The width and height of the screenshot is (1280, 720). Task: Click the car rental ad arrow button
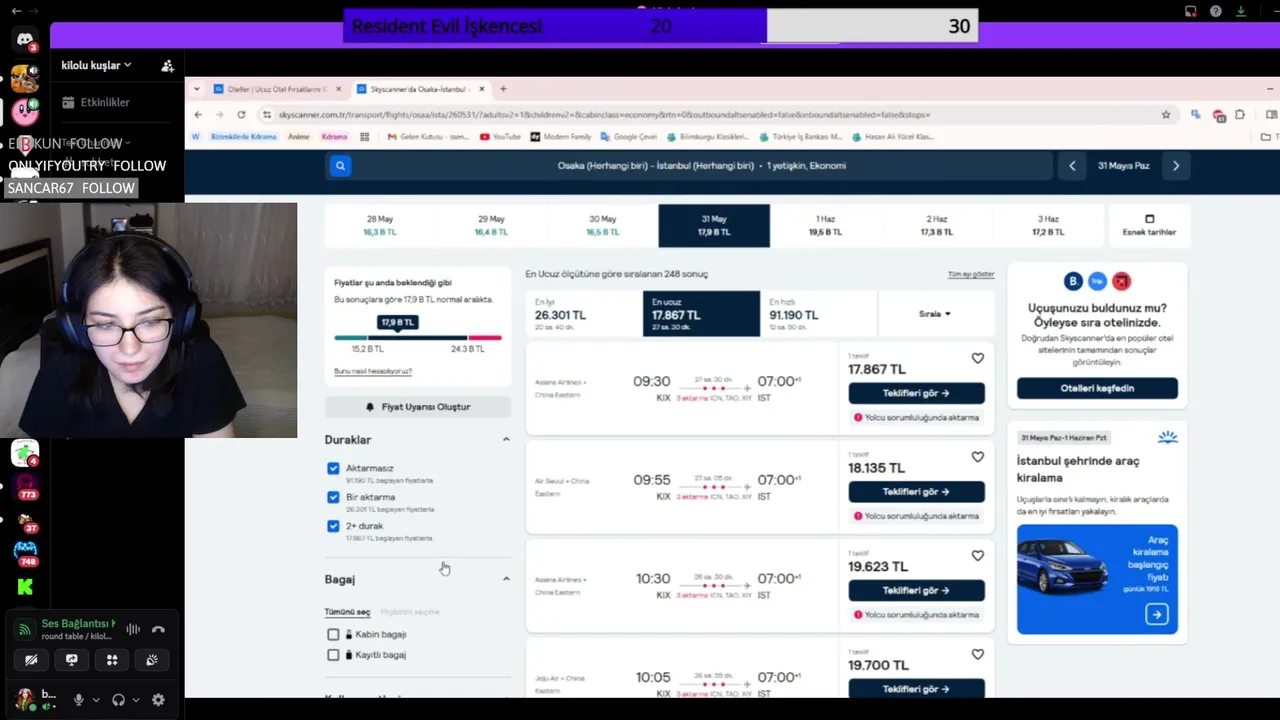1157,614
